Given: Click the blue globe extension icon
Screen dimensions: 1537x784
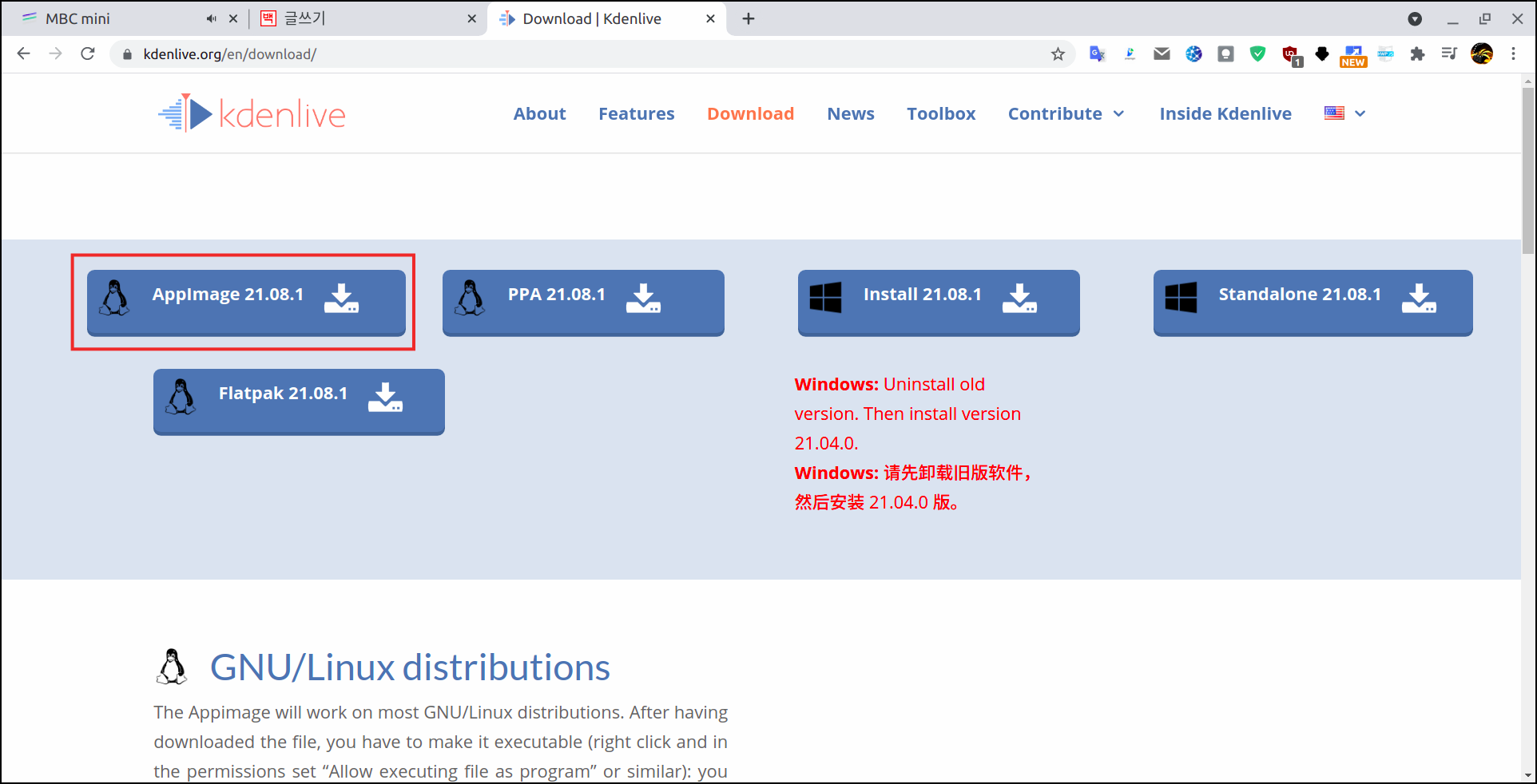Looking at the screenshot, I should pos(1193,53).
